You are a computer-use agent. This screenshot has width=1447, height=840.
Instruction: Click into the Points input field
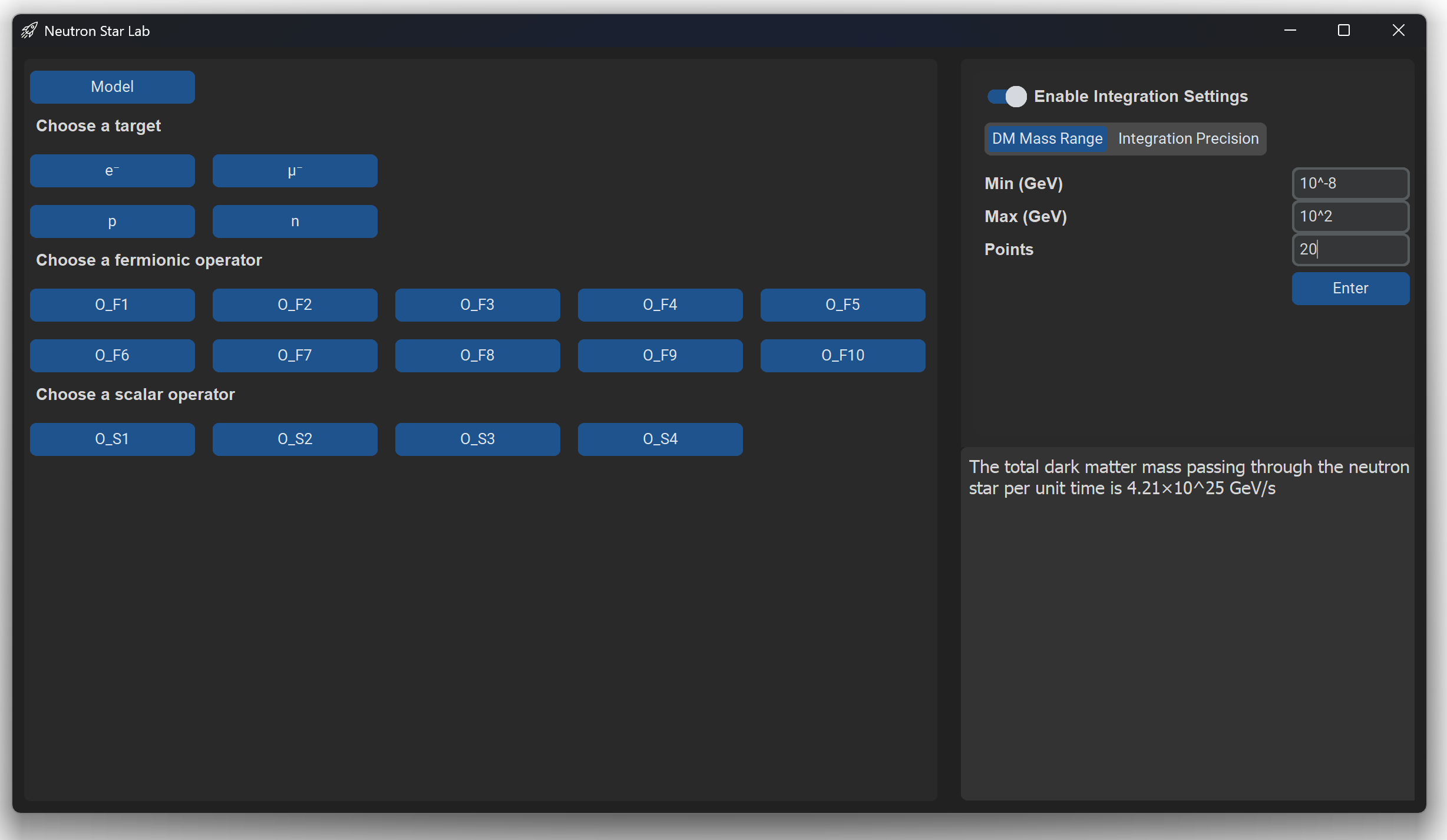tap(1350, 250)
